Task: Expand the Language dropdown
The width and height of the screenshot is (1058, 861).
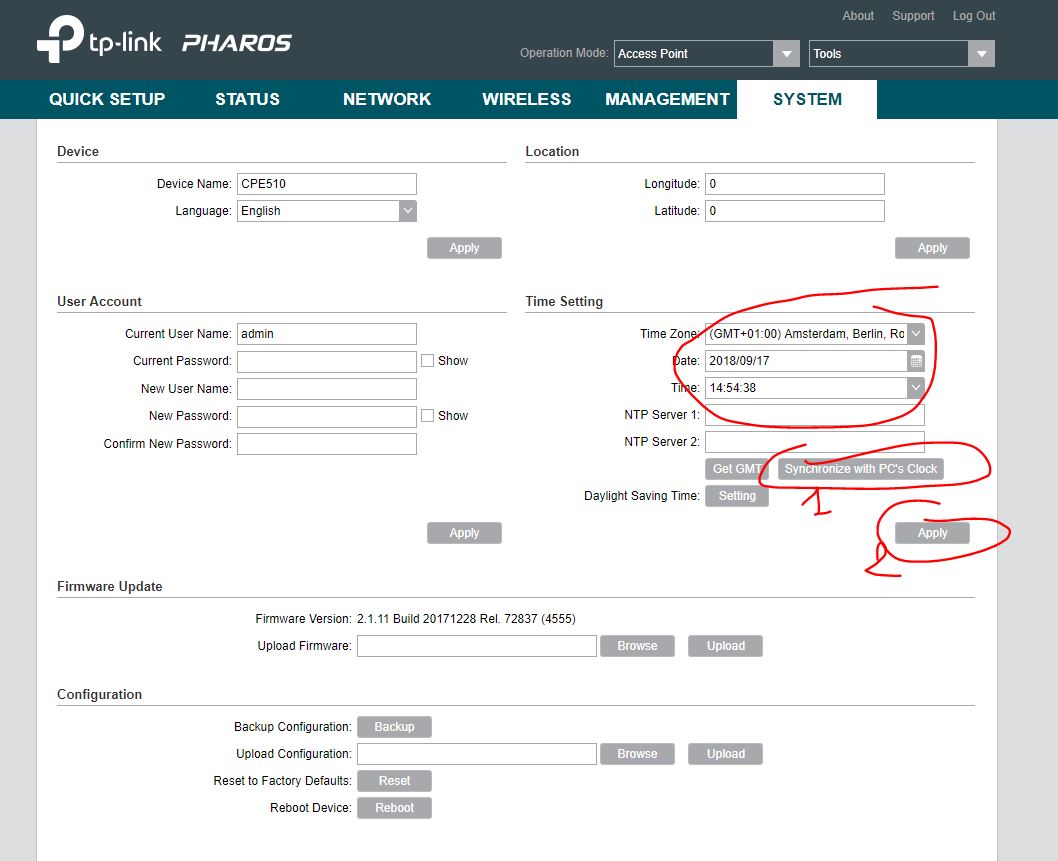Action: (407, 211)
